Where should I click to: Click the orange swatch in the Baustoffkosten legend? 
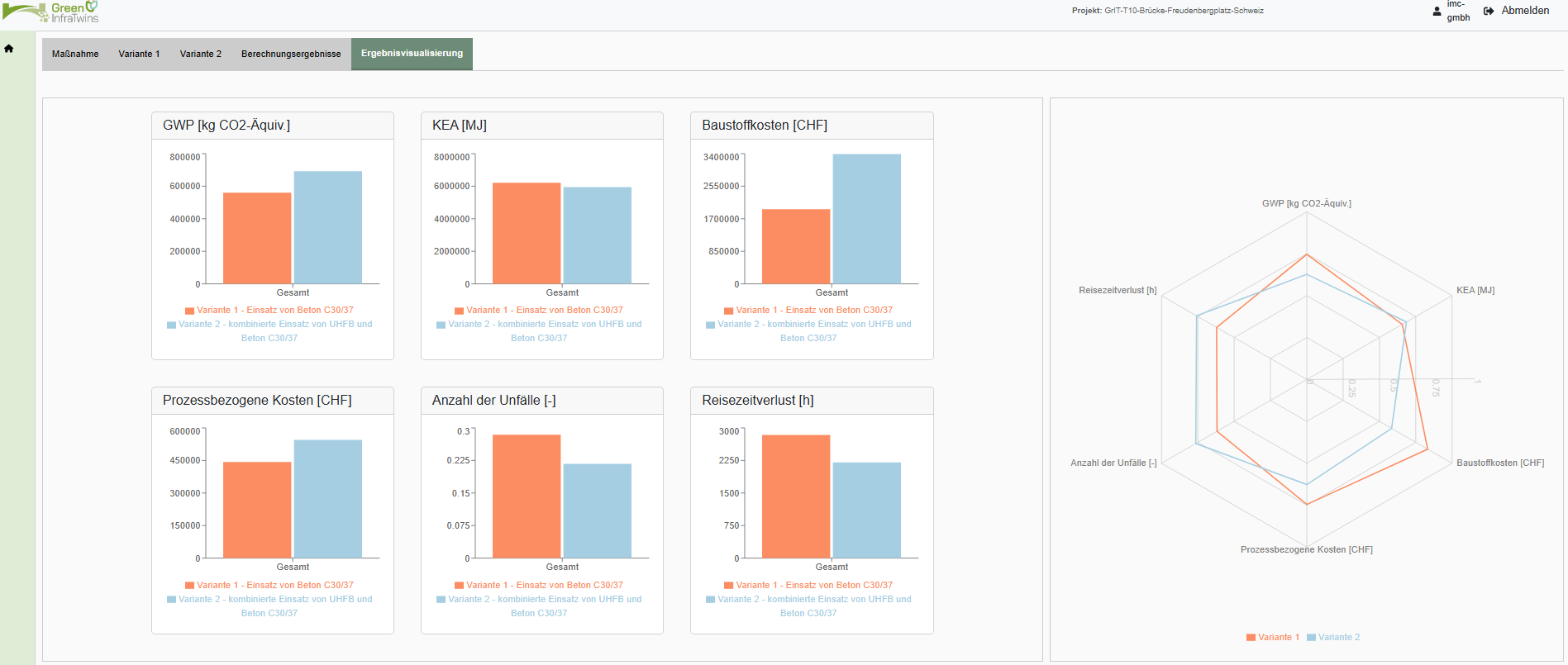coord(728,311)
